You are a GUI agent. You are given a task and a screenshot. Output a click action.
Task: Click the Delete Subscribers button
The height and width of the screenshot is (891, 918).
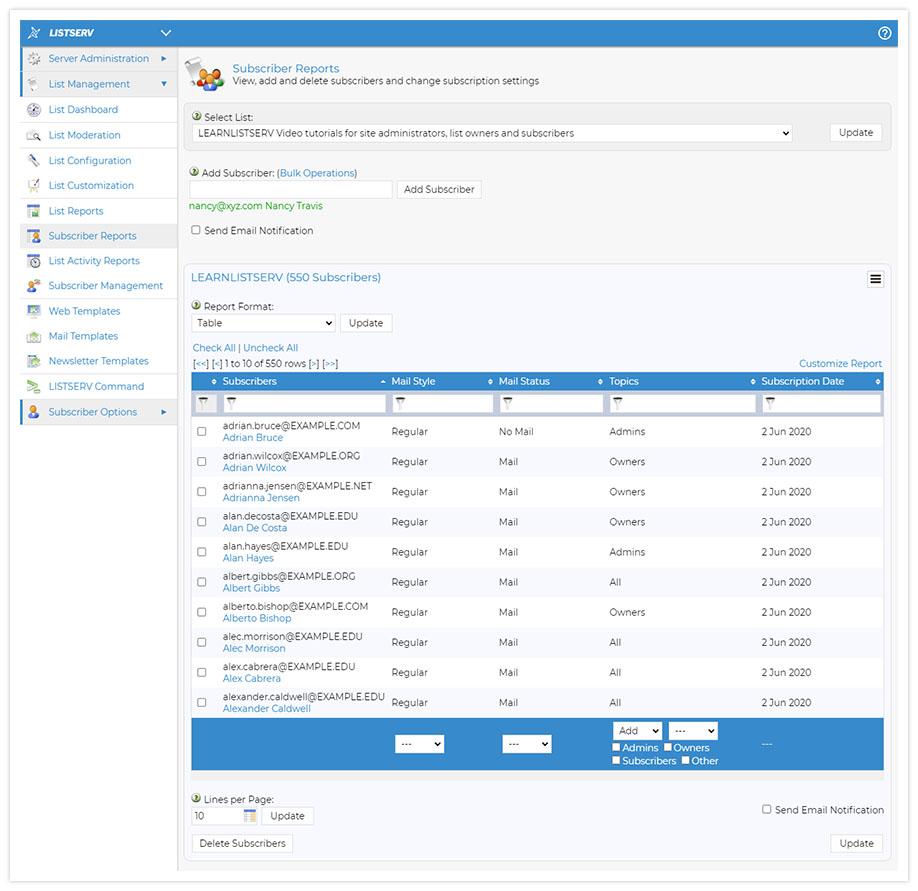[x=242, y=843]
